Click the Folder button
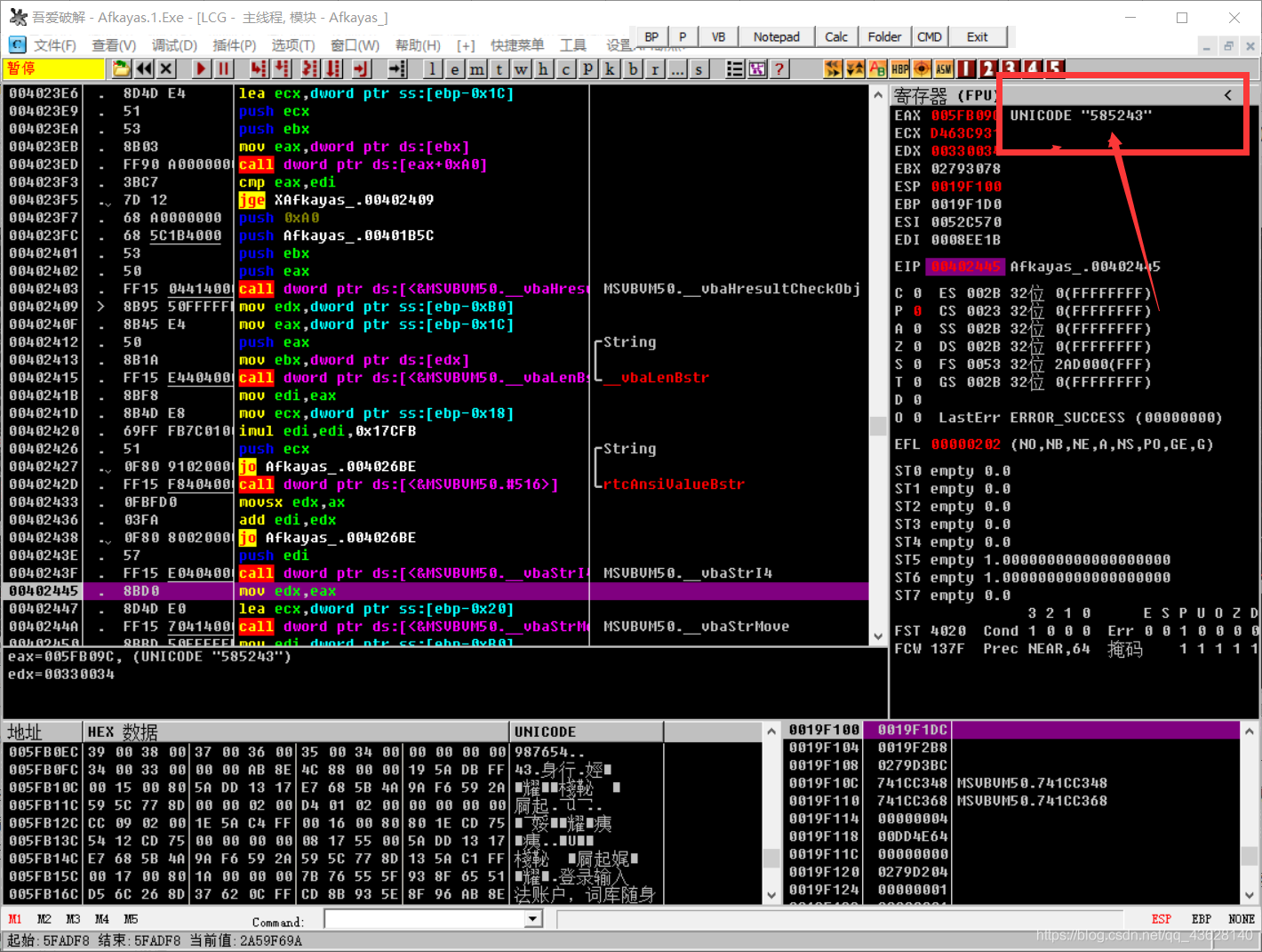 click(884, 36)
